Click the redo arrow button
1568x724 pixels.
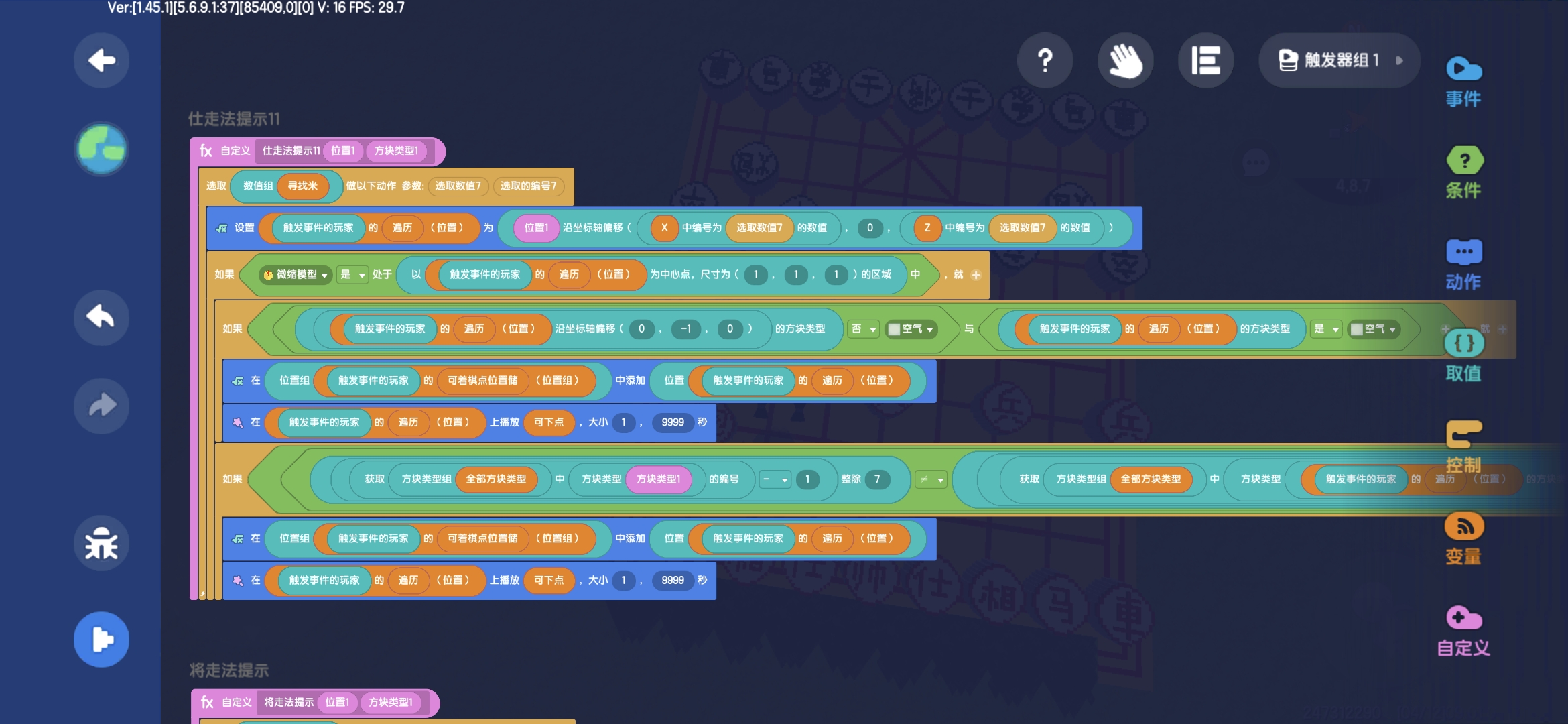101,406
